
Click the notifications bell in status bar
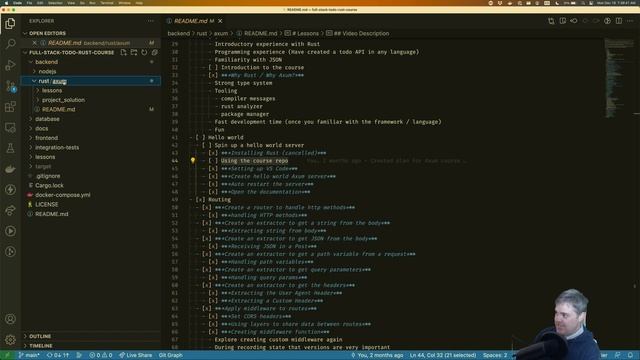[631, 355]
